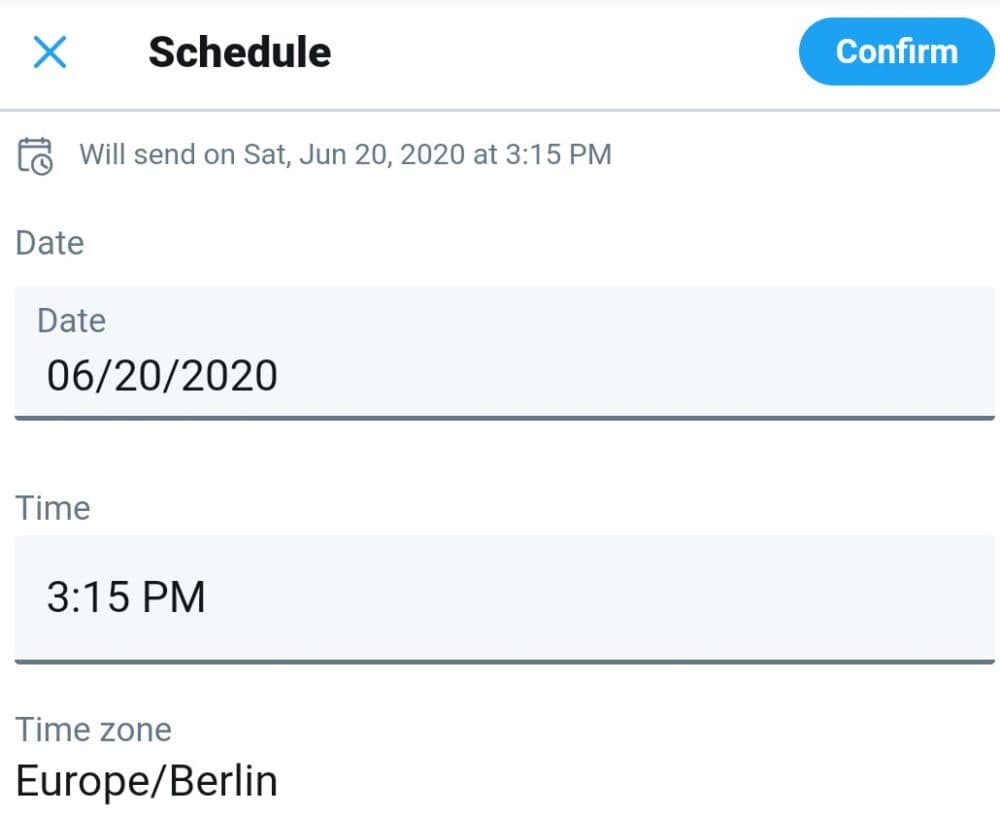Click the small "Date" label inside the field
This screenshot has height=817, width=1000.
(71, 321)
